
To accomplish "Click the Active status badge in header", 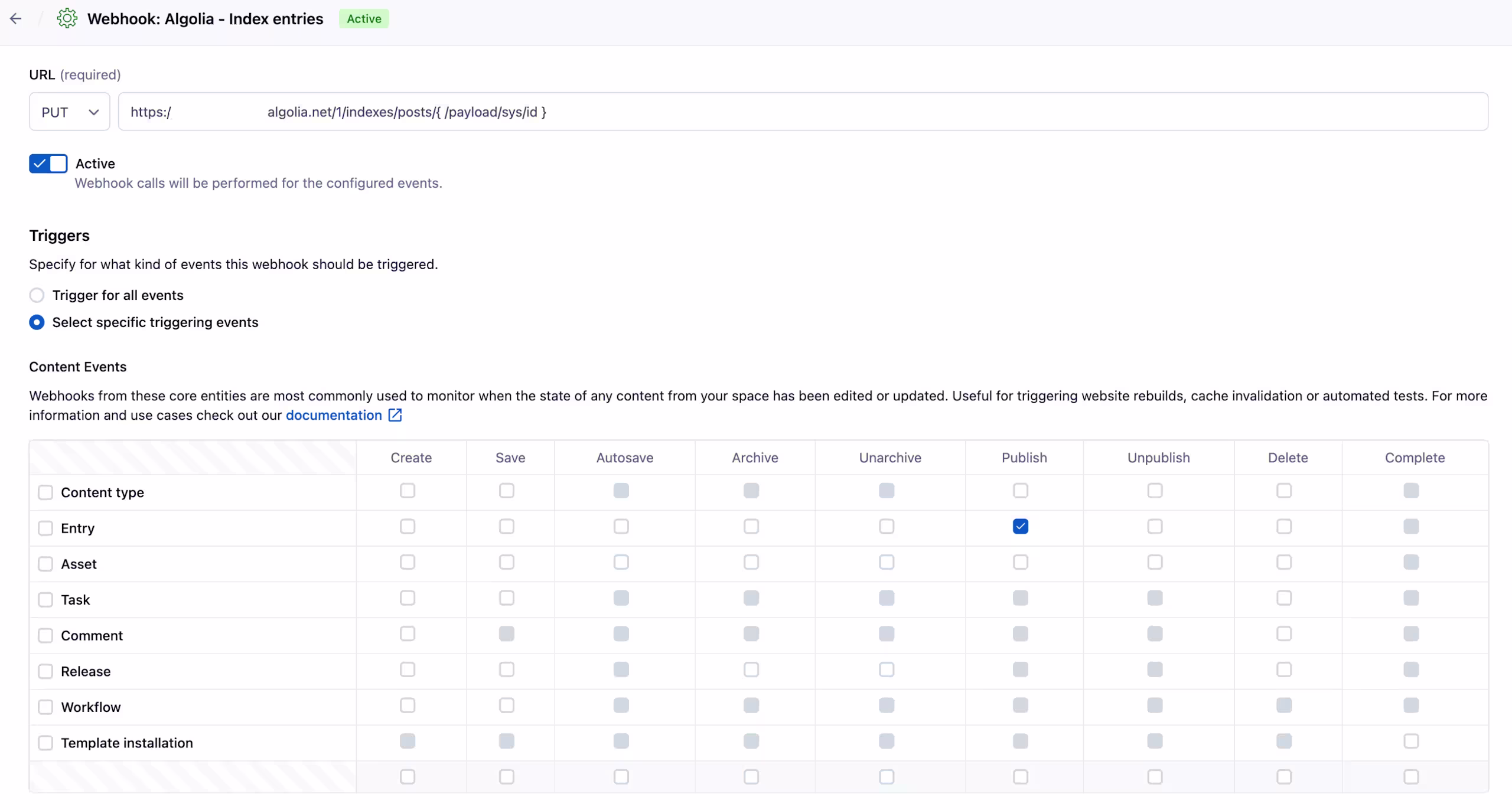I will pos(364,19).
